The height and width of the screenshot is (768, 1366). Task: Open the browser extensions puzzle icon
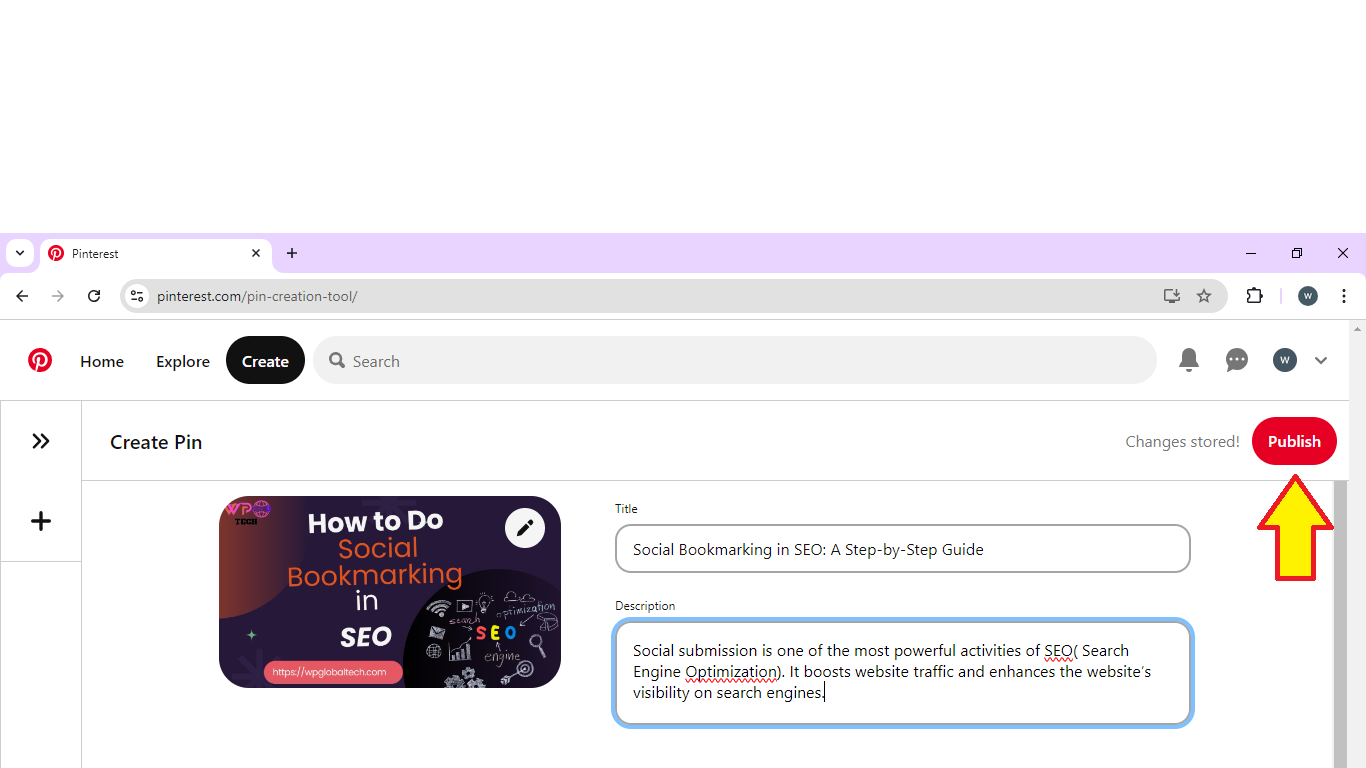(1254, 296)
